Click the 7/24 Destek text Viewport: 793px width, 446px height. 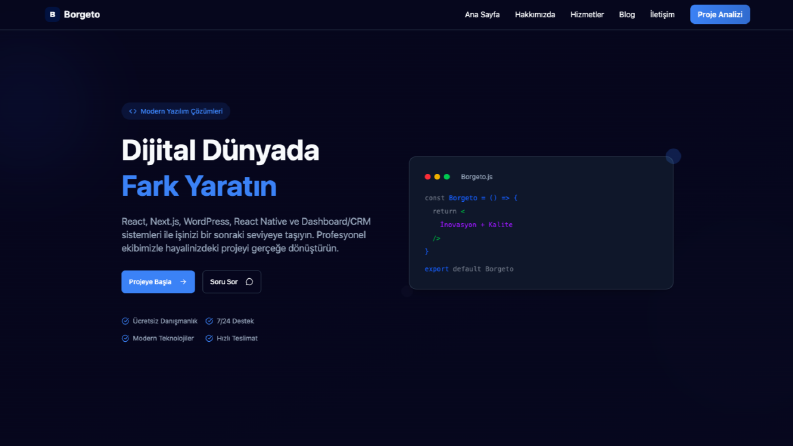coord(235,321)
